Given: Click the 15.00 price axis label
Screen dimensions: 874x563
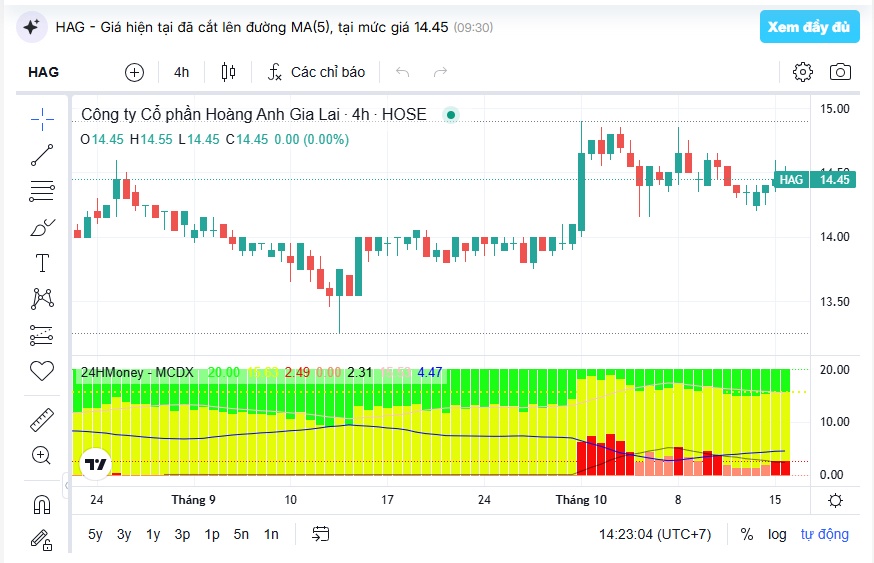Looking at the screenshot, I should (x=834, y=109).
